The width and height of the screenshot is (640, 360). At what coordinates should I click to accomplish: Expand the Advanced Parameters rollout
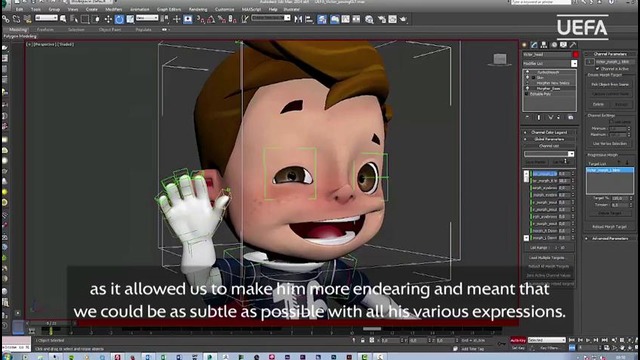click(610, 238)
